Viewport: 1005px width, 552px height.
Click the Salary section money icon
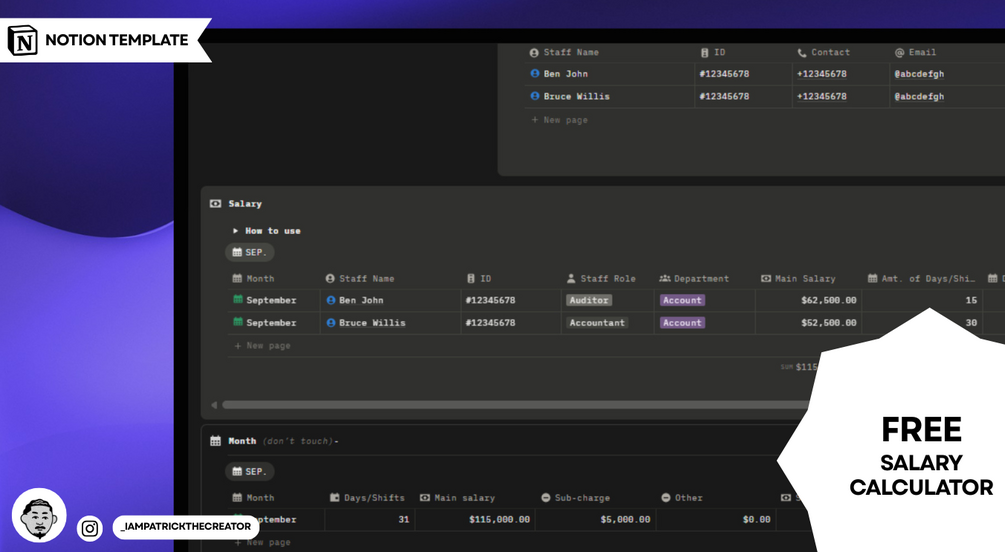coord(215,204)
